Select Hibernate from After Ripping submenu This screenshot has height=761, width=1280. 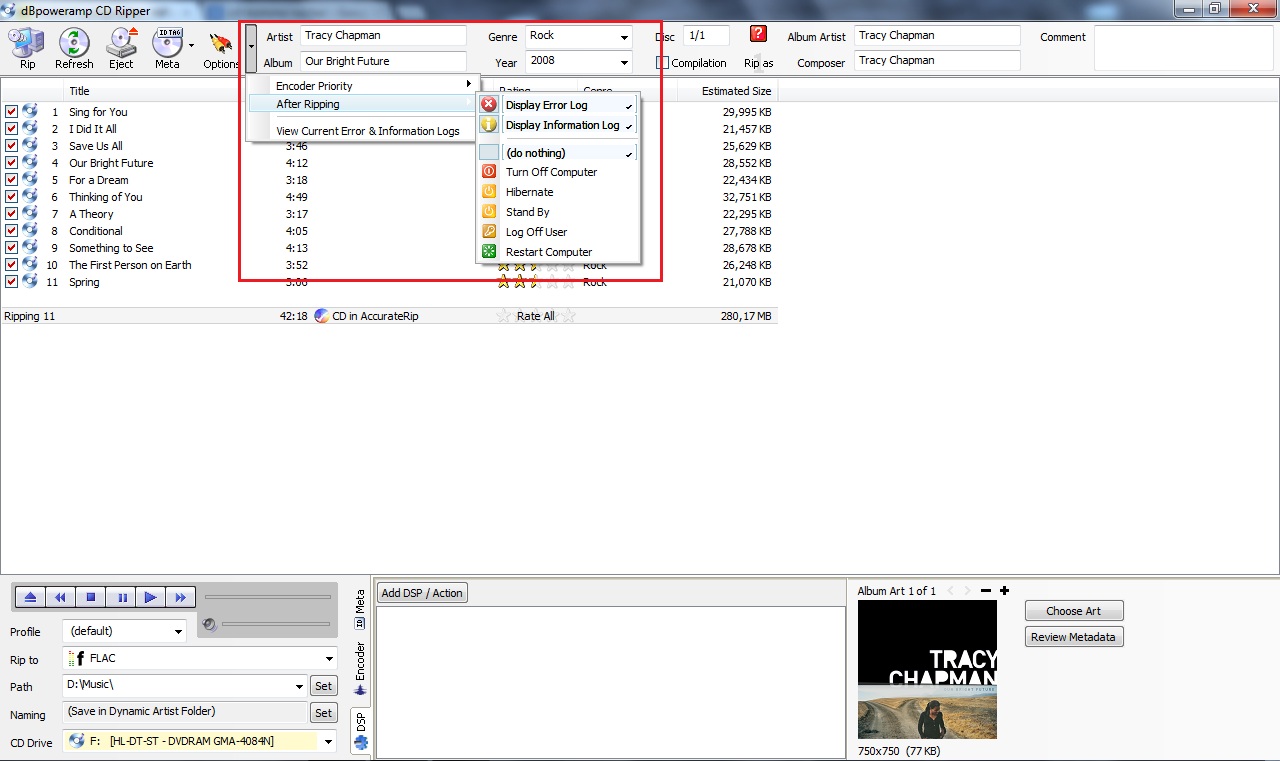pyautogui.click(x=529, y=192)
